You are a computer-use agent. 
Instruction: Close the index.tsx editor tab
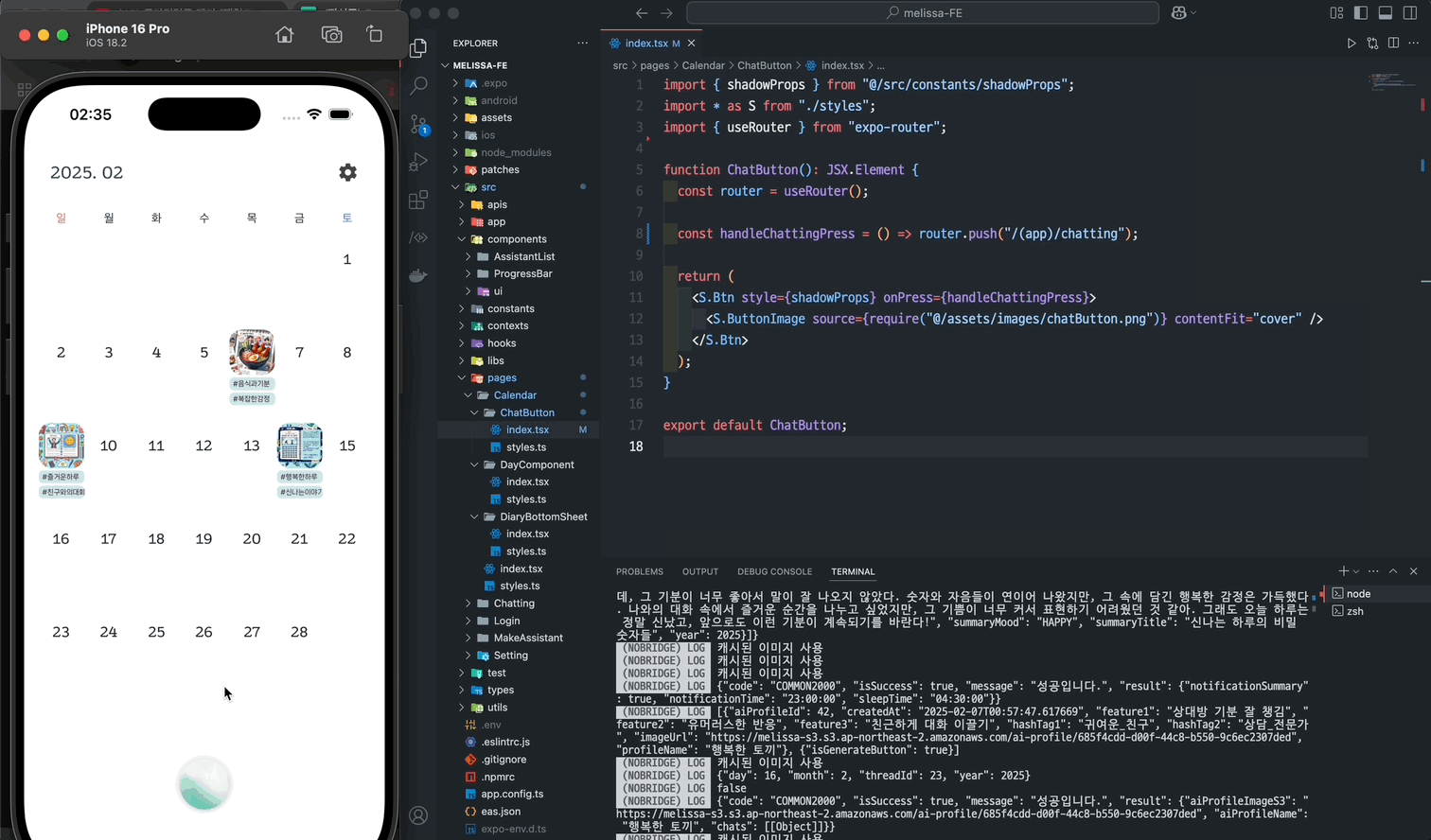coord(691,44)
